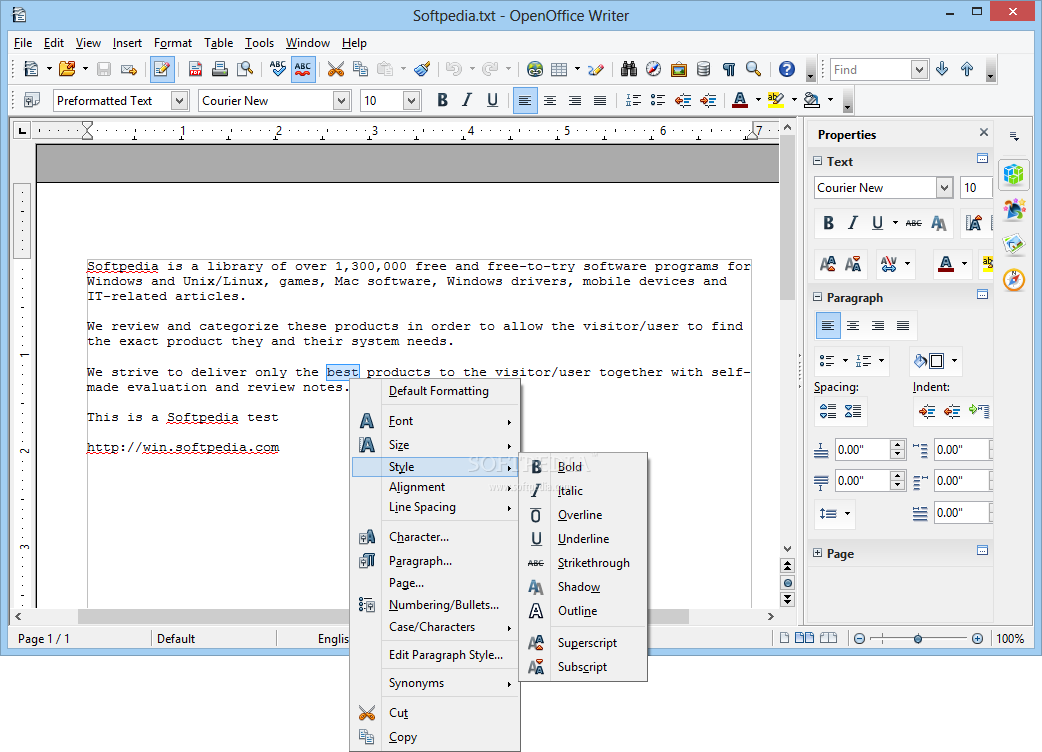This screenshot has width=1042, height=752.
Task: Toggle Centered alignment in the formatting toolbar
Action: tap(550, 100)
